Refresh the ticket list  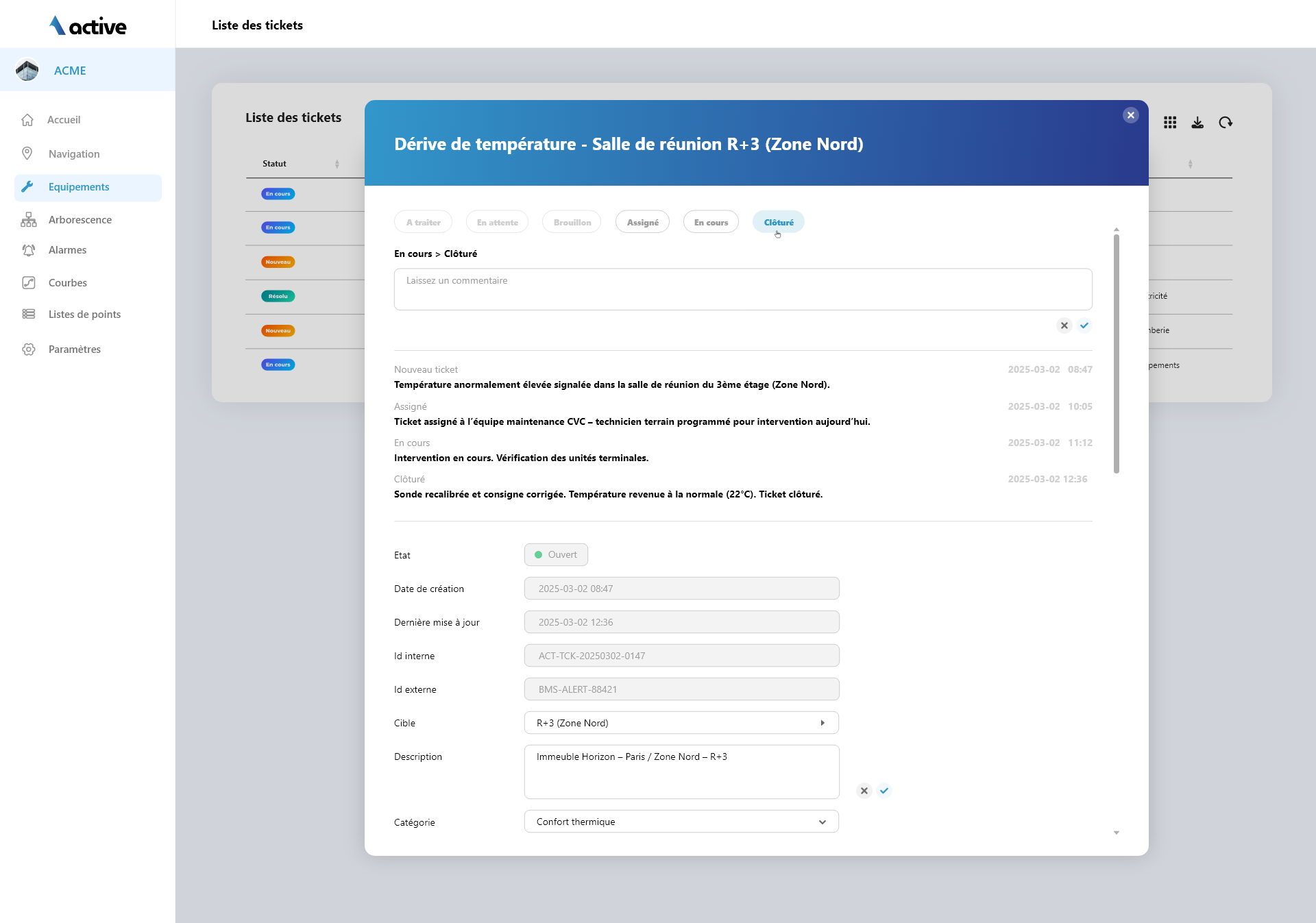[x=1226, y=123]
